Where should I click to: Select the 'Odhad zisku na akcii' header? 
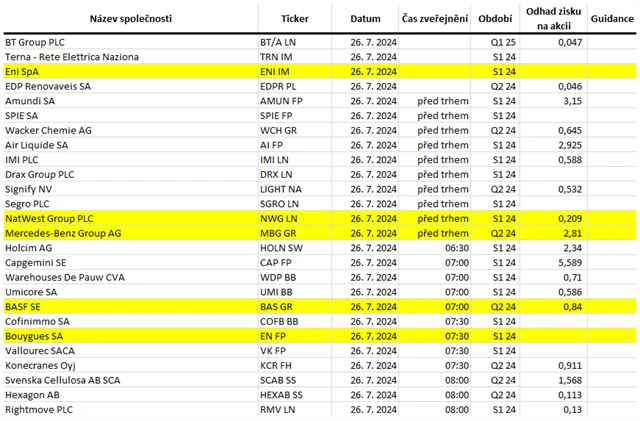click(553, 18)
